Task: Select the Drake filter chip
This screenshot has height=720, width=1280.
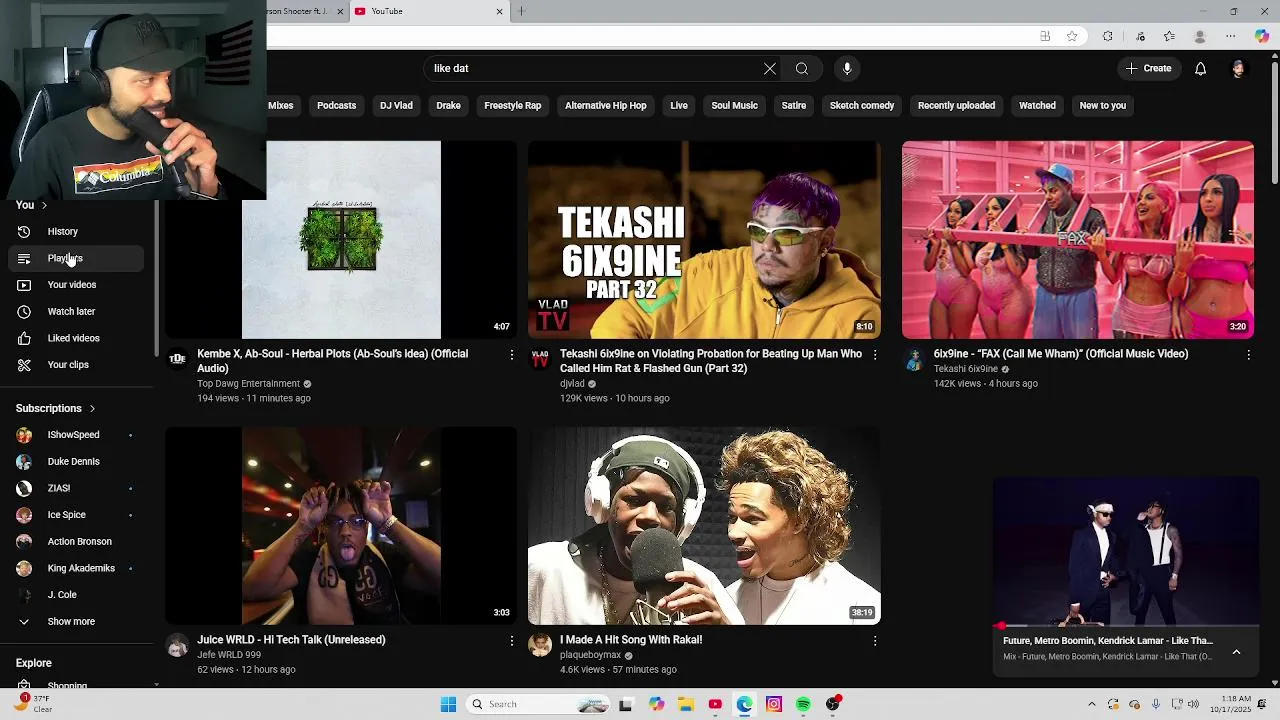Action: coord(448,106)
